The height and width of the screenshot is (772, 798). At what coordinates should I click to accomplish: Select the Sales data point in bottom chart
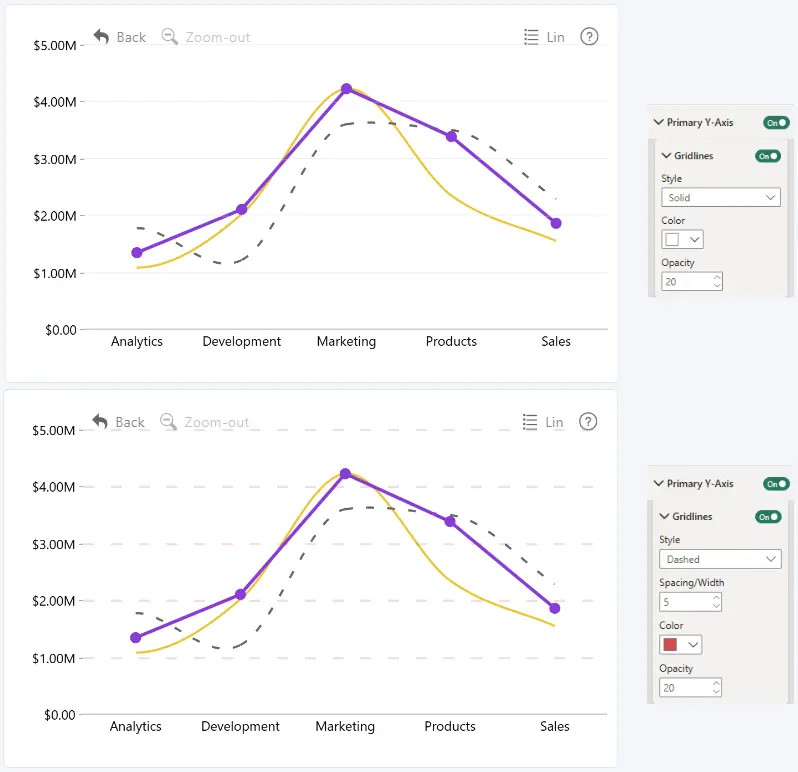555,608
